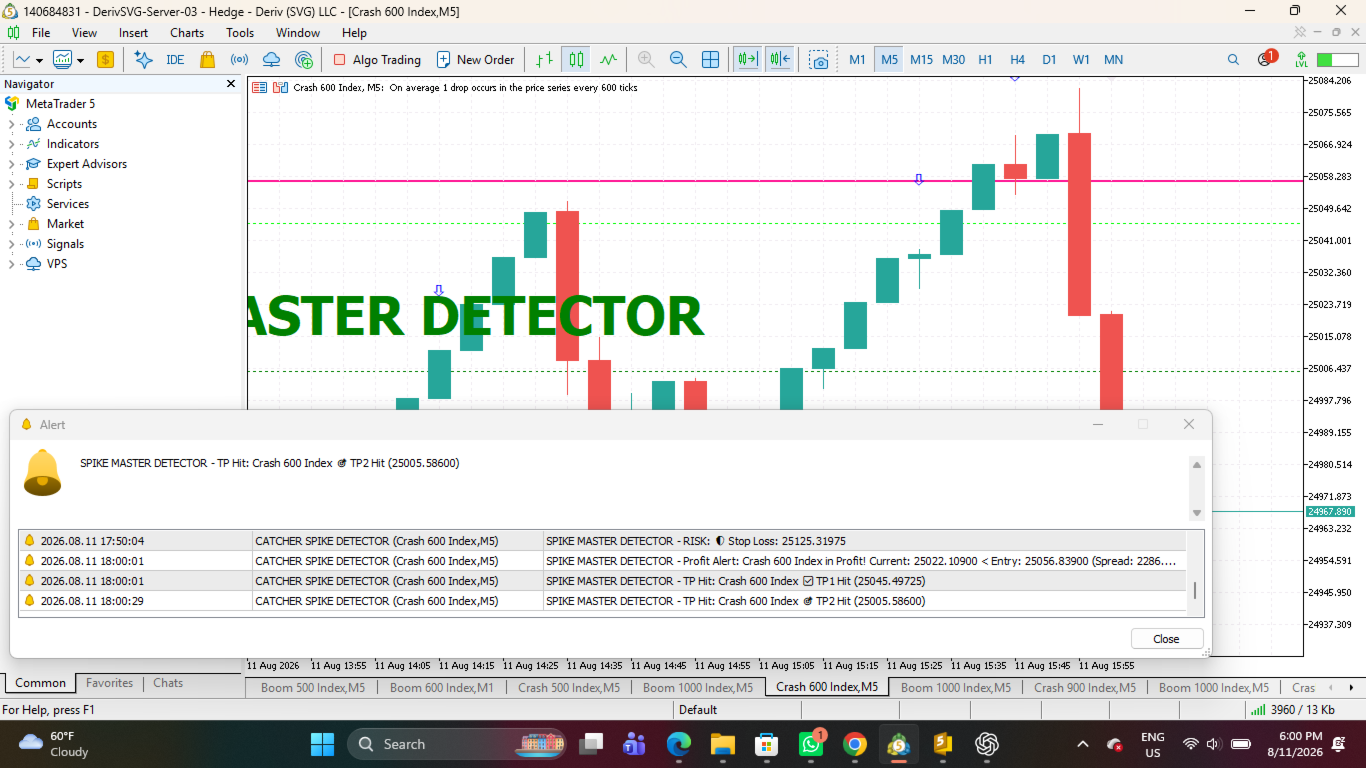Switch to the Favorites tab in Navigator
1366x768 pixels.
click(x=109, y=683)
